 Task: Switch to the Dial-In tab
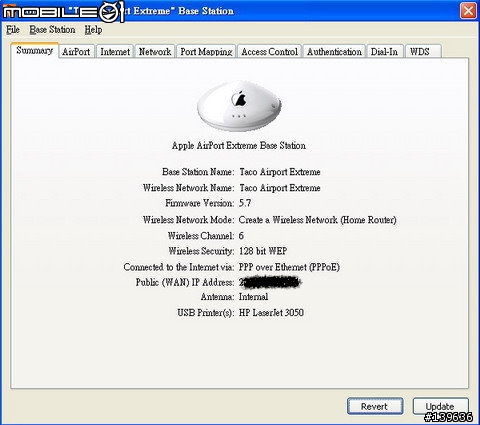coord(384,52)
